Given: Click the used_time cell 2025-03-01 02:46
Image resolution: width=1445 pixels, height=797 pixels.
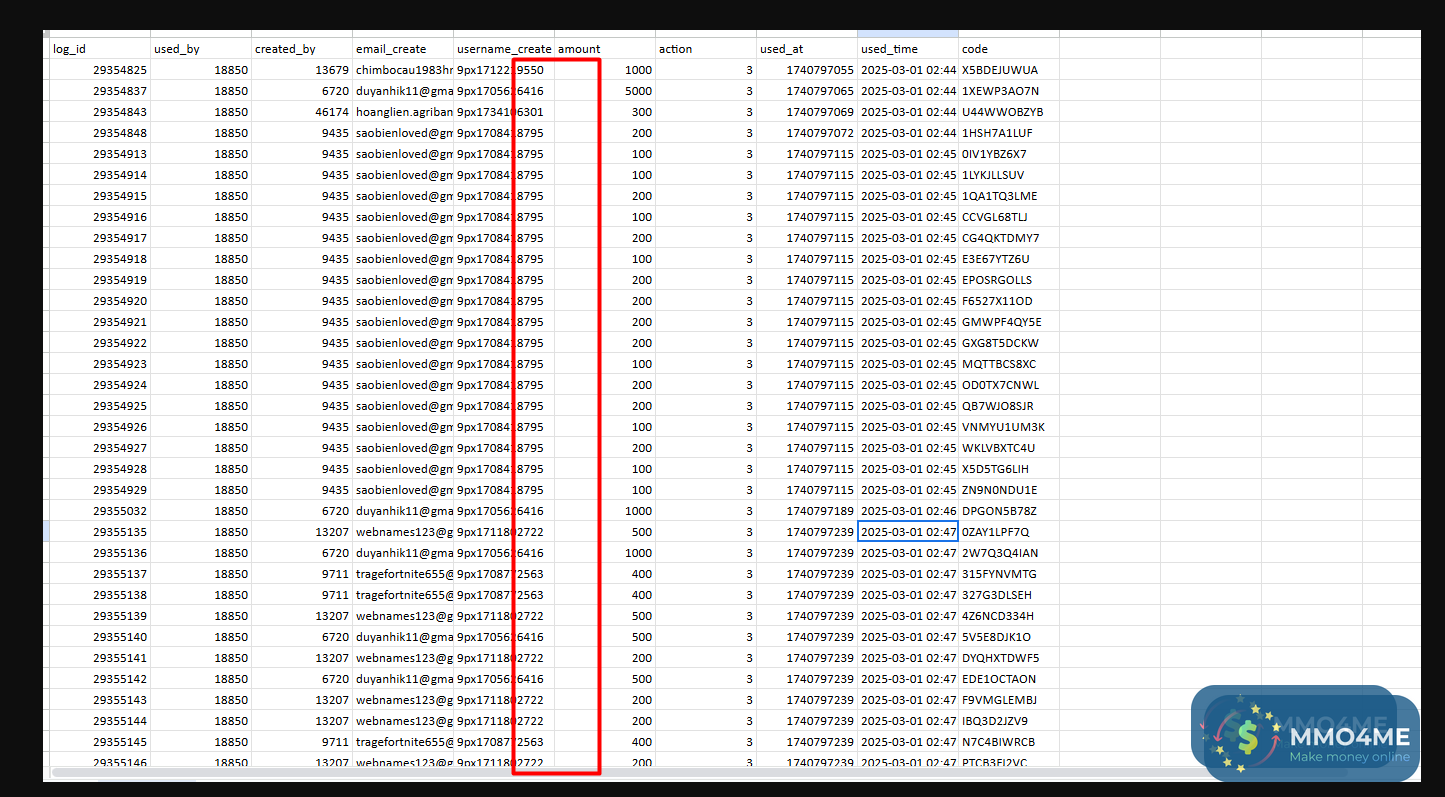Looking at the screenshot, I should point(908,511).
